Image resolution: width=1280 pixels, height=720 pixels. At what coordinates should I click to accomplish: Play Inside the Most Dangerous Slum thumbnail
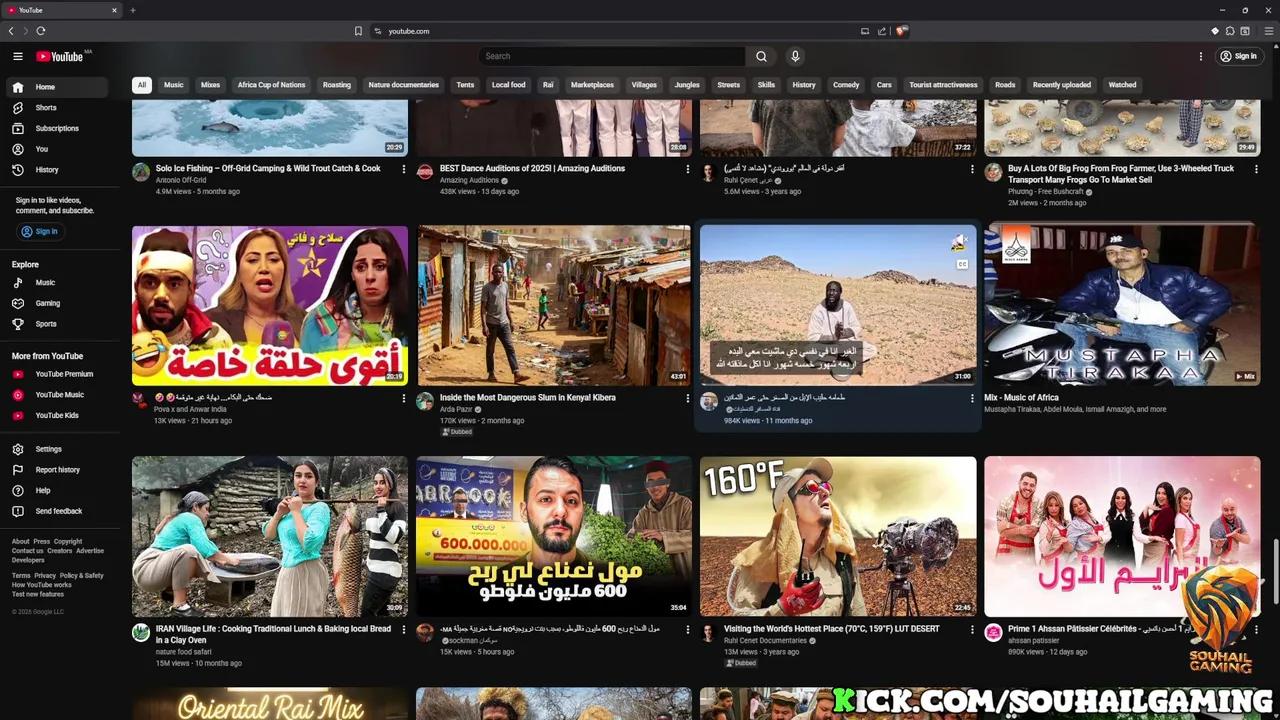(554, 305)
